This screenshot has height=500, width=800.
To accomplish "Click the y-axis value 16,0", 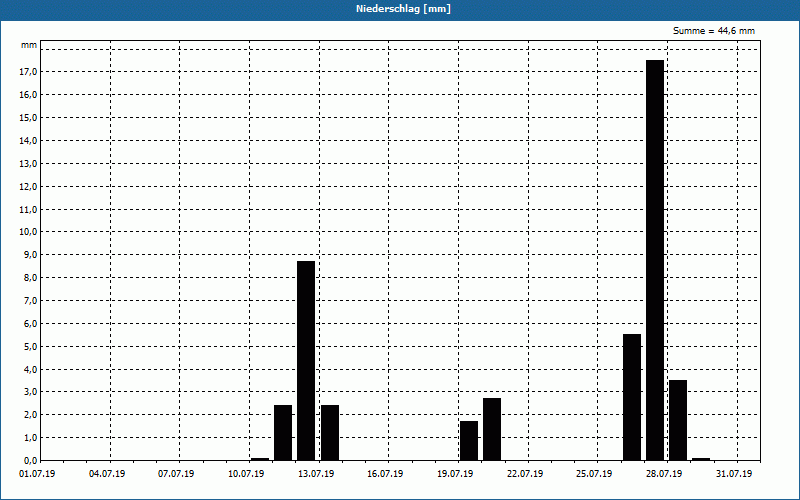I will coord(28,95).
